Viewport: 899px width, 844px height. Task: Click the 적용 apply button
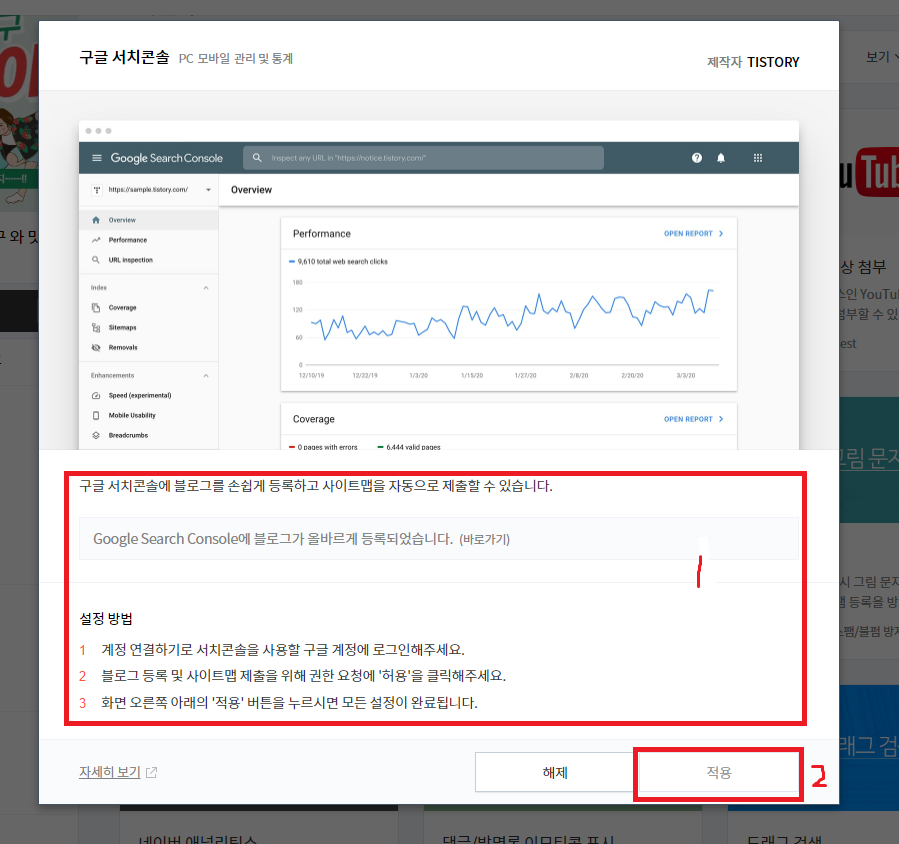718,772
